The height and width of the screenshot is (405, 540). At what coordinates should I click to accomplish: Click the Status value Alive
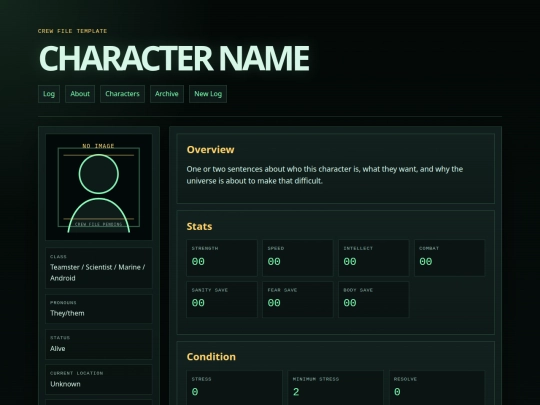(x=58, y=349)
